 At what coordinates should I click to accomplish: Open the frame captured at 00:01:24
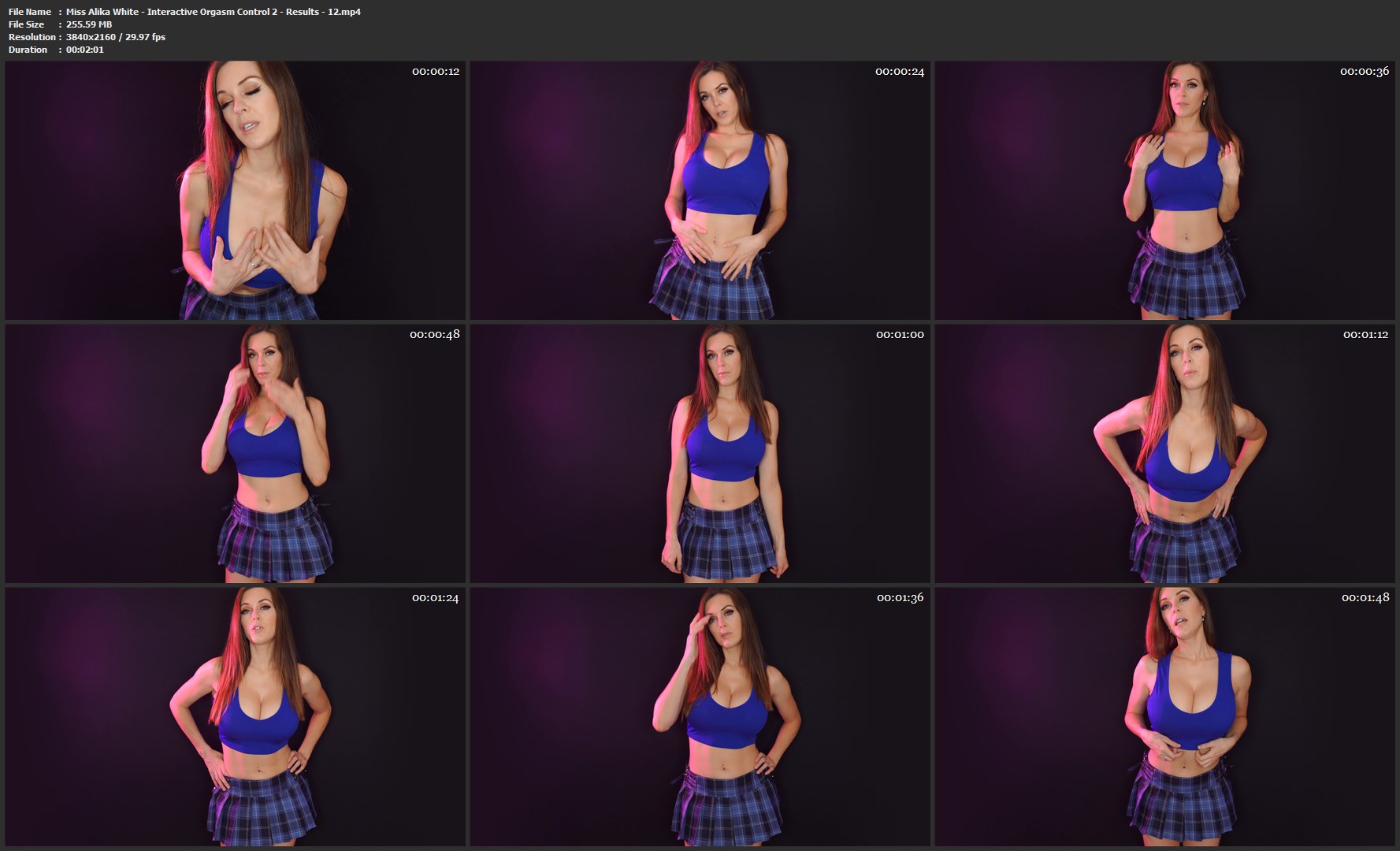pyautogui.click(x=235, y=716)
